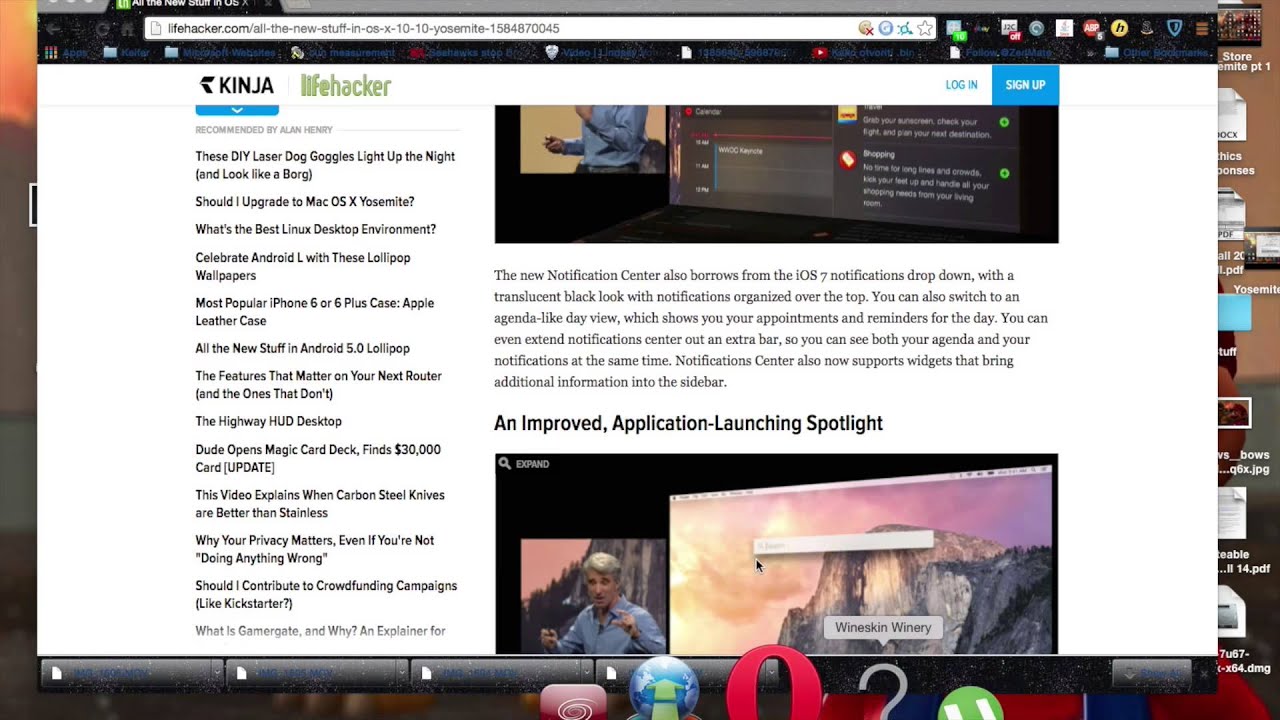Image resolution: width=1280 pixels, height=720 pixels.
Task: Open 'Should I Contribute to Crowdfunding Campaigns' article
Action: (x=326, y=595)
